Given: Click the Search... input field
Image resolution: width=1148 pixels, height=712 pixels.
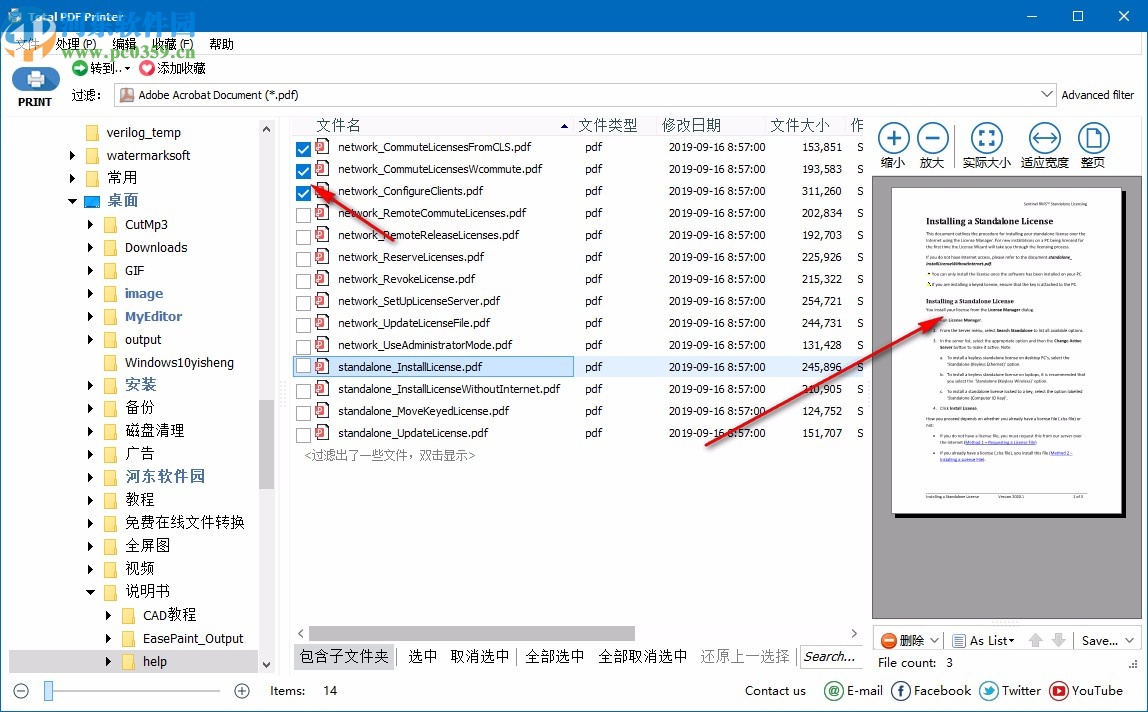Looking at the screenshot, I should coord(831,656).
